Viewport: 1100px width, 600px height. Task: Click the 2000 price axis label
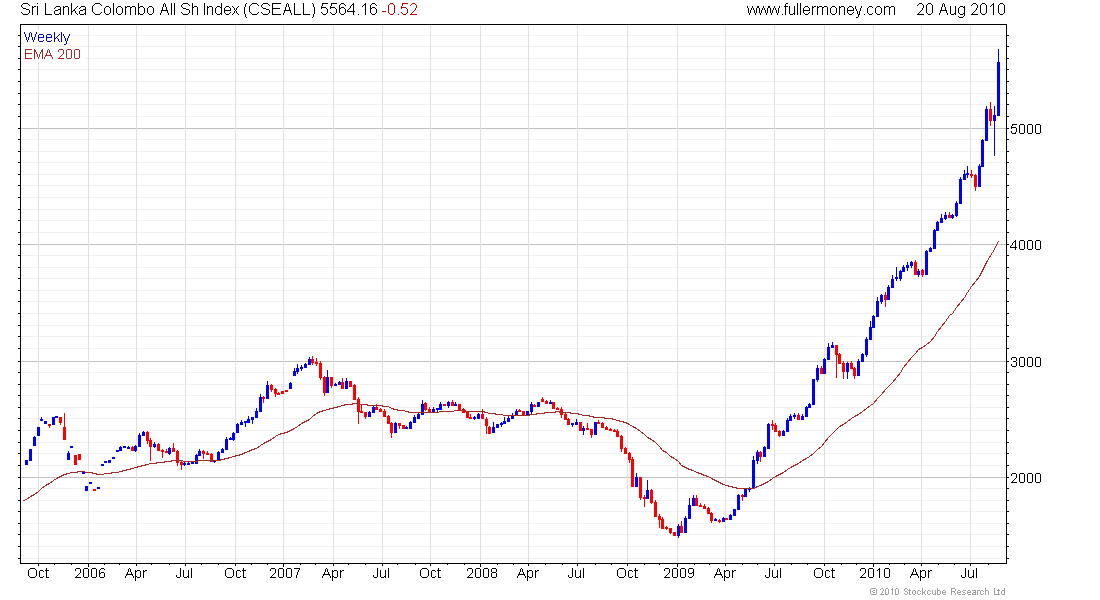(x=1026, y=479)
